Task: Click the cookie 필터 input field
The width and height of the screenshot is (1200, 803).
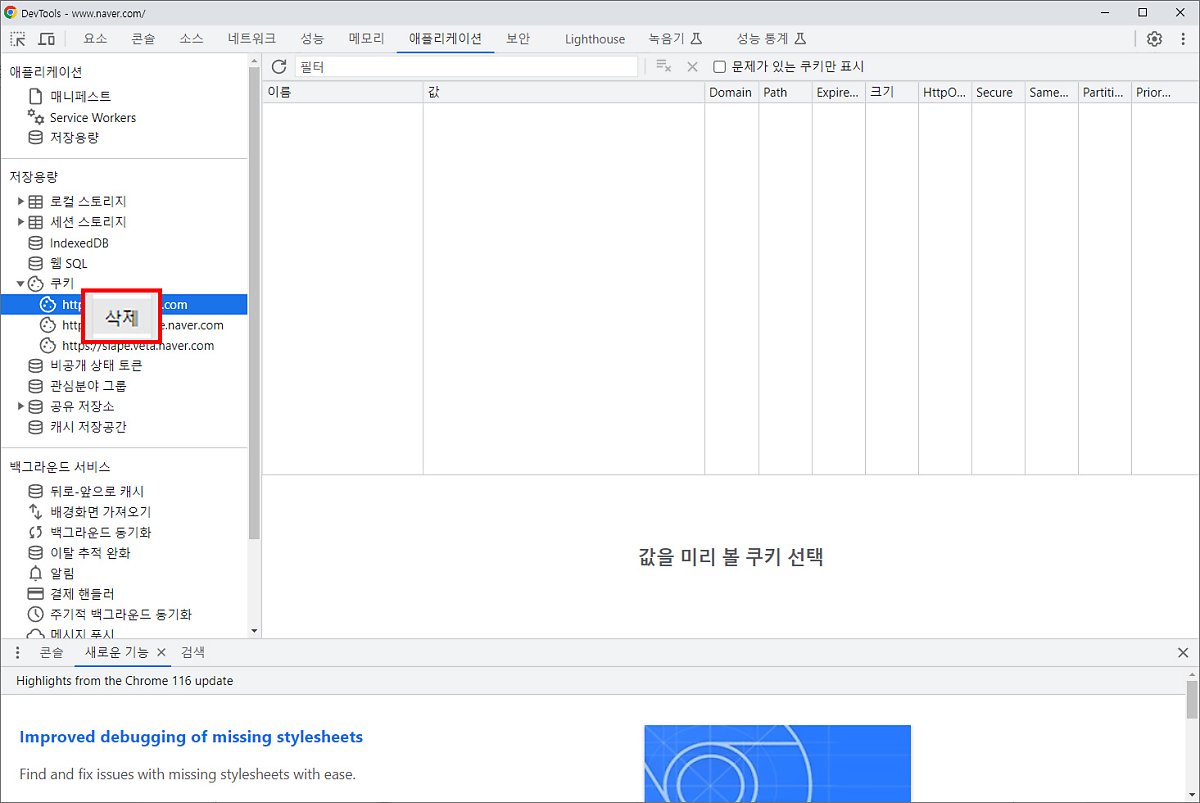Action: point(466,67)
